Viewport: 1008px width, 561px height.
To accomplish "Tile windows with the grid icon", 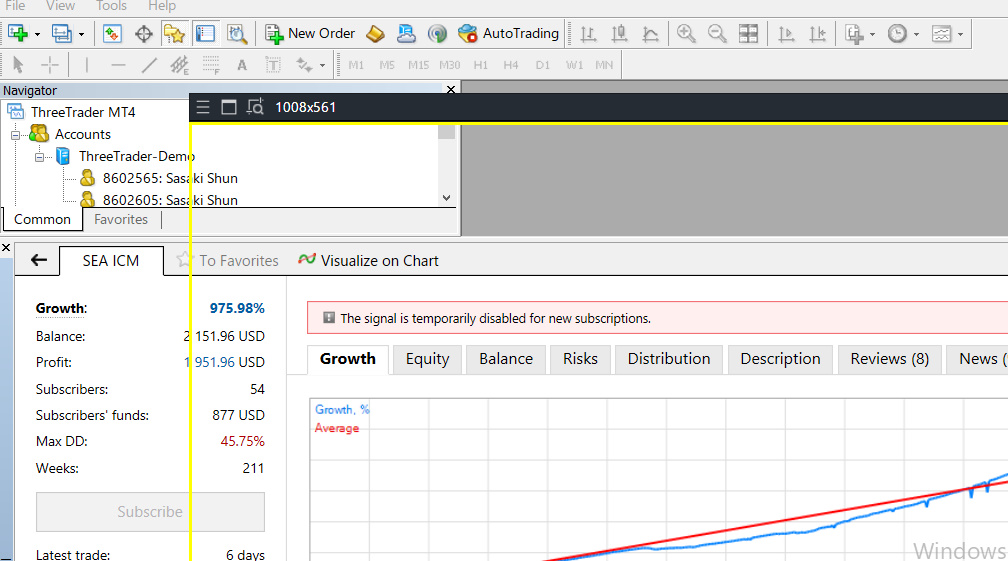I will click(748, 33).
